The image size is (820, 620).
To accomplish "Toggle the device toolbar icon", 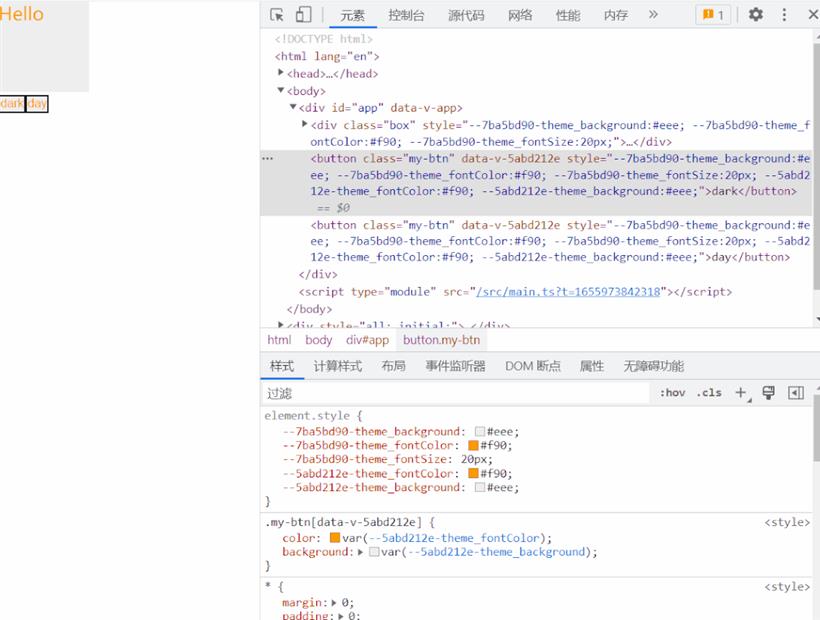I will click(x=303, y=15).
